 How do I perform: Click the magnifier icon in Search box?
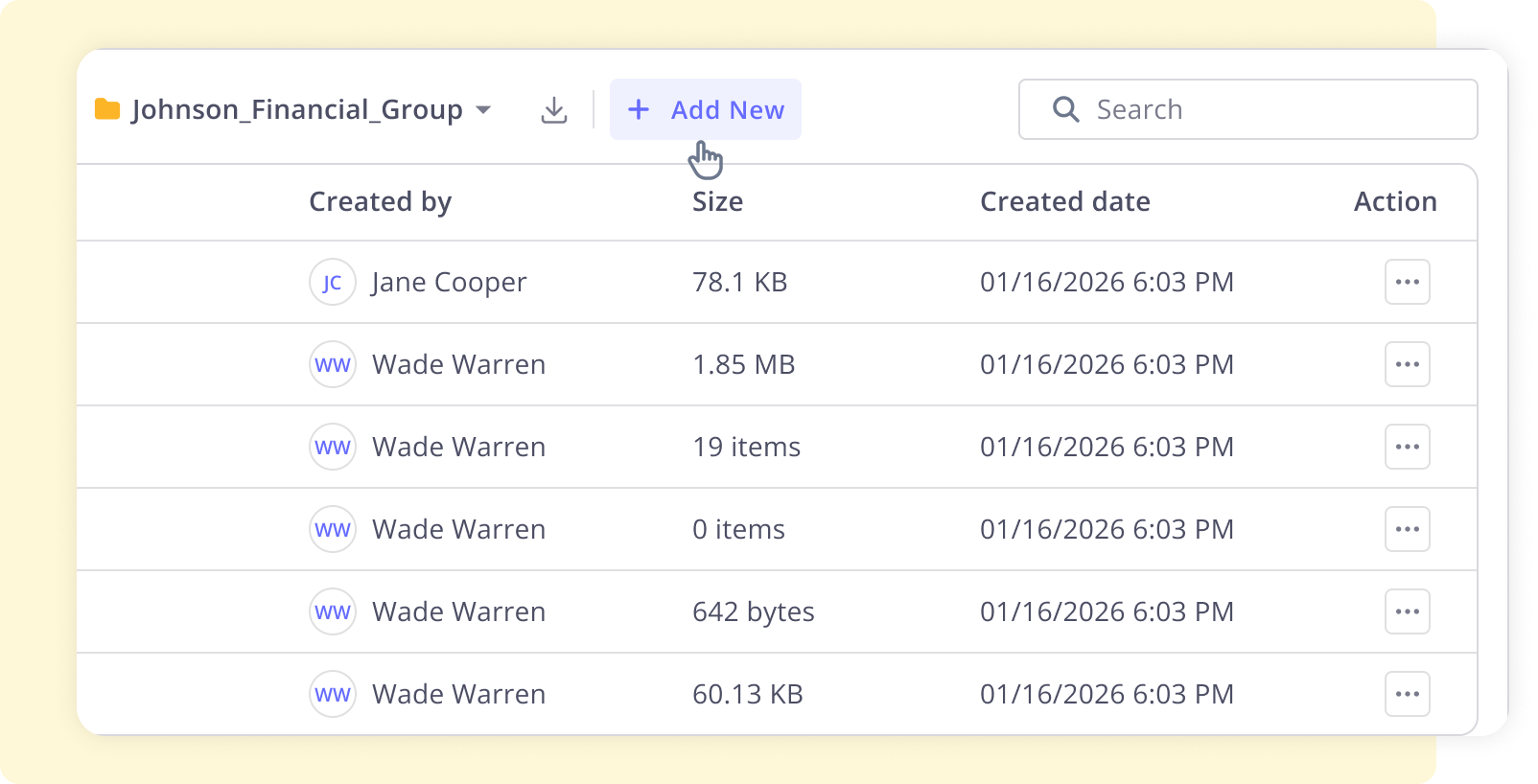[x=1065, y=109]
